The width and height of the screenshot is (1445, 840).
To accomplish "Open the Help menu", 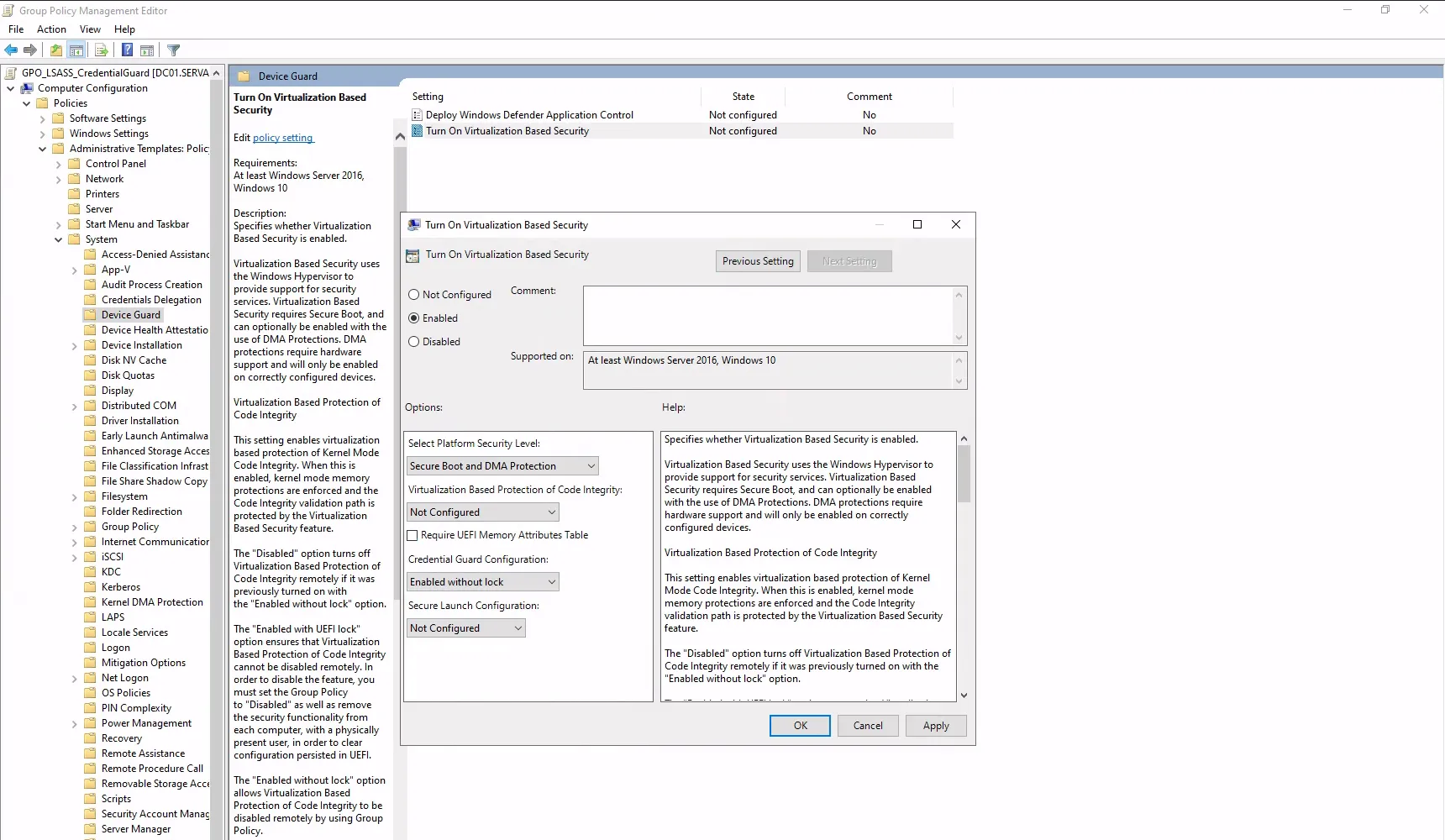I will tap(124, 29).
